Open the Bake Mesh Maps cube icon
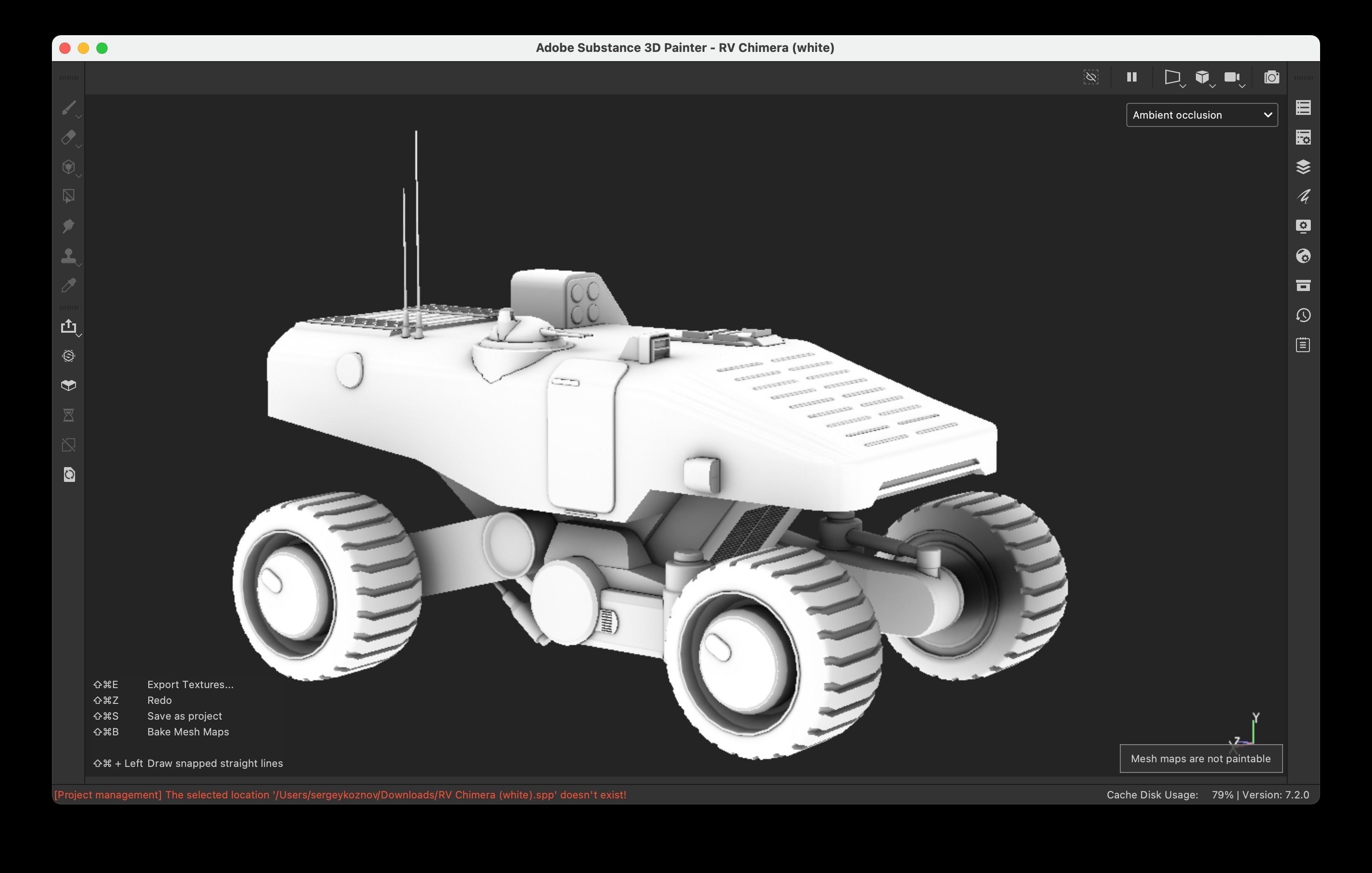1372x873 pixels. point(69,386)
